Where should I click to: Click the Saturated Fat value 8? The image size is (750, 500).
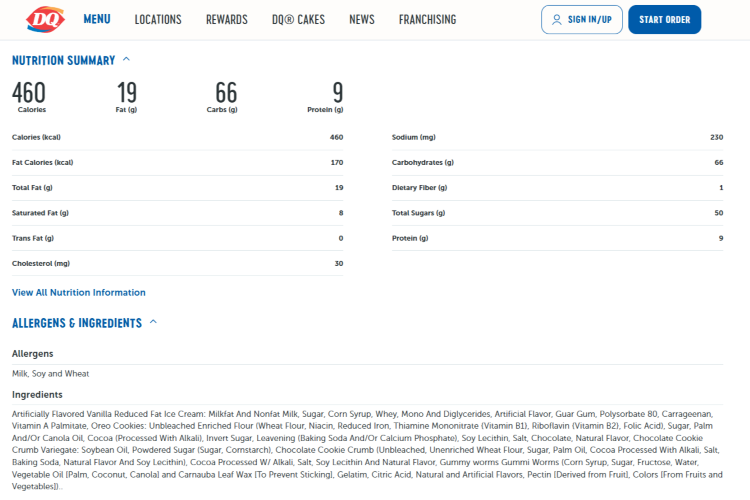(x=341, y=213)
